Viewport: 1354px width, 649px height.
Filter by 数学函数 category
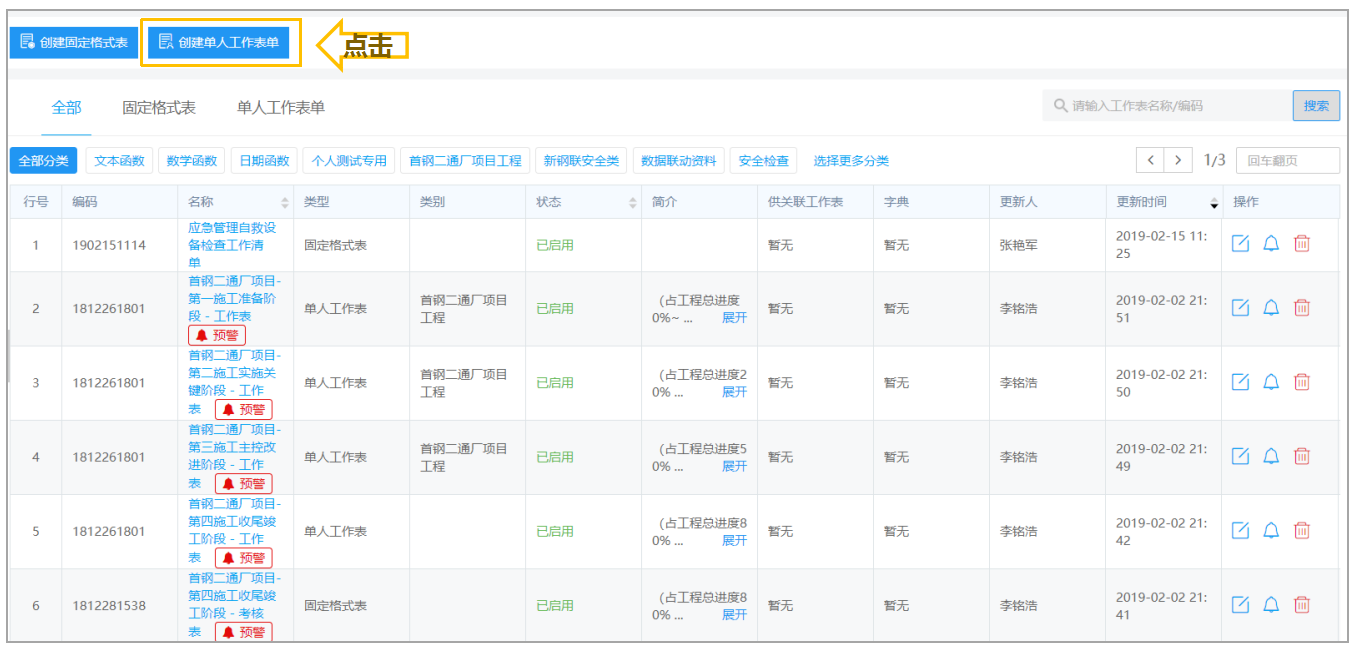pos(192,160)
